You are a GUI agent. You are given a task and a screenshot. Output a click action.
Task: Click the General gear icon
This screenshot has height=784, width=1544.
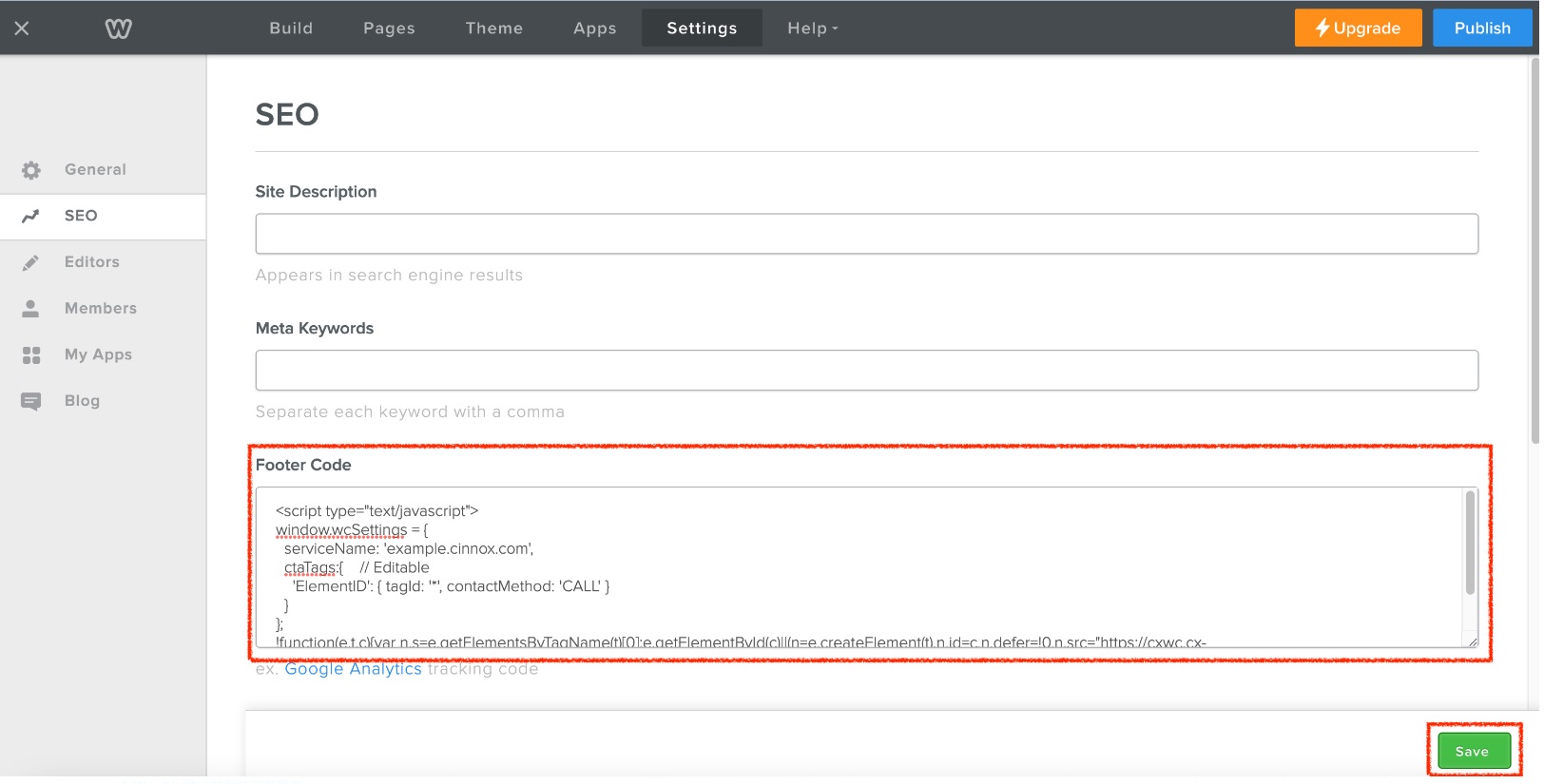31,170
